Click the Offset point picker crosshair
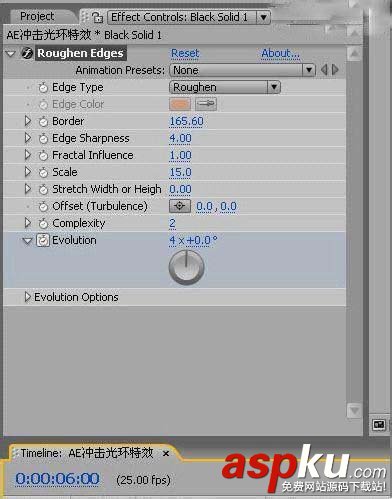 pyautogui.click(x=180, y=206)
